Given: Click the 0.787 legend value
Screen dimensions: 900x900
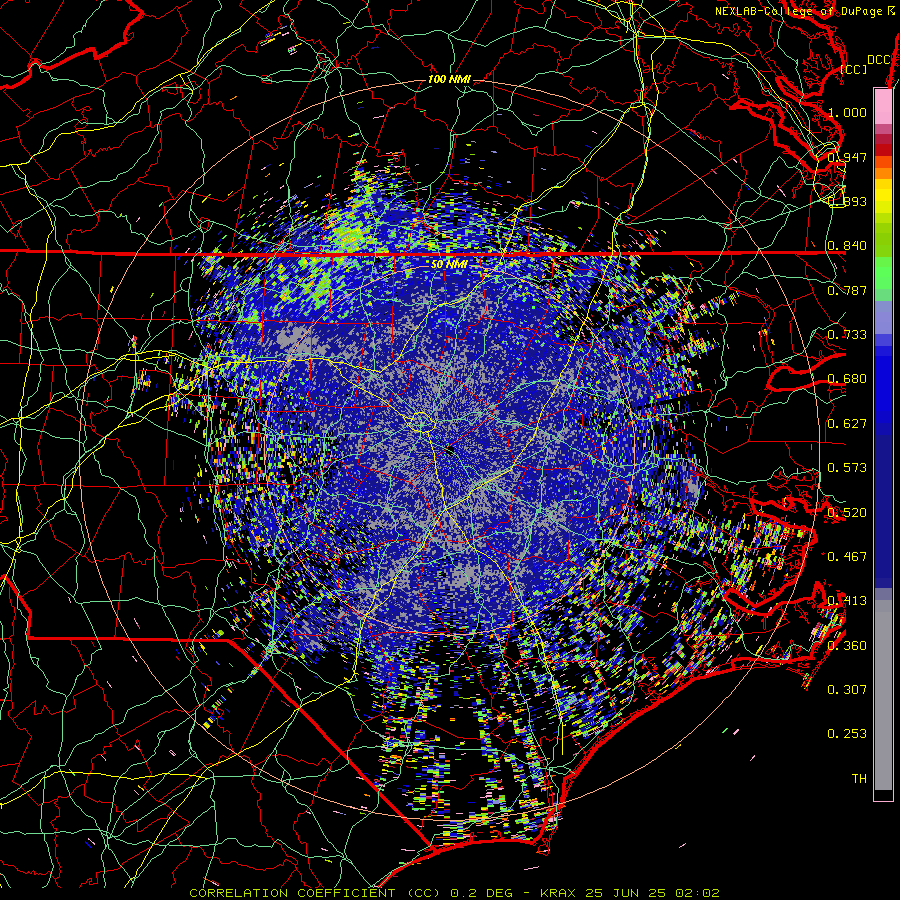Looking at the screenshot, I should coord(847,290).
